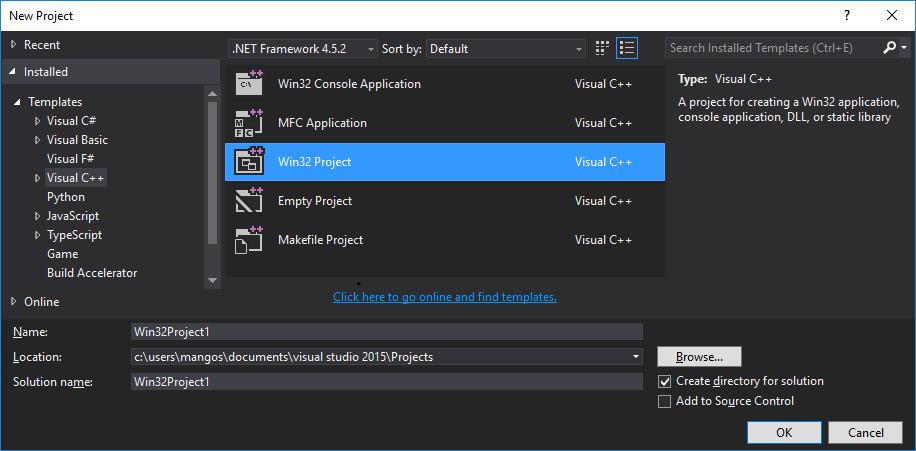Viewport: 916px width, 451px height.
Task: Select Game in templates tree
Action: (63, 254)
